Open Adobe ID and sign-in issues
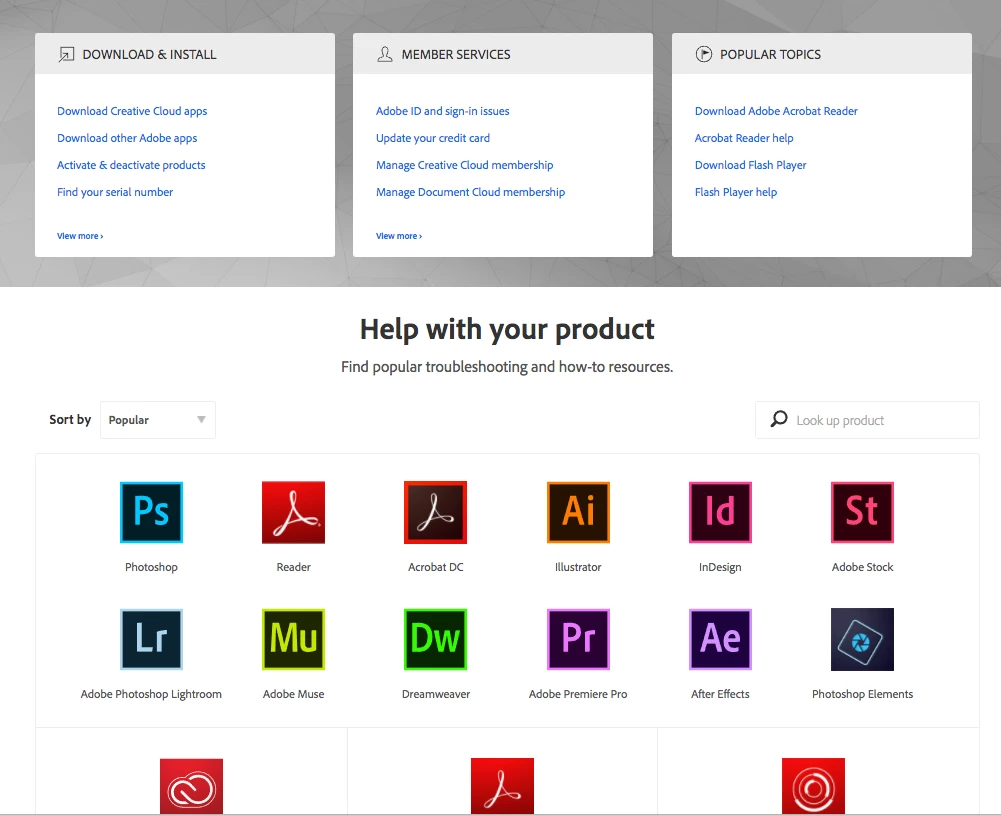Viewport: 1001px width, 816px height. (442, 111)
